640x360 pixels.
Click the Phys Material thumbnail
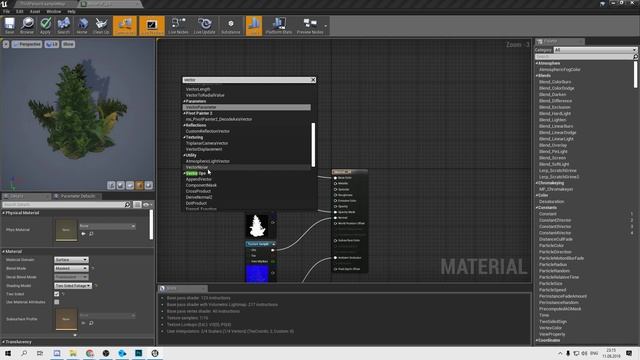pyautogui.click(x=66, y=230)
